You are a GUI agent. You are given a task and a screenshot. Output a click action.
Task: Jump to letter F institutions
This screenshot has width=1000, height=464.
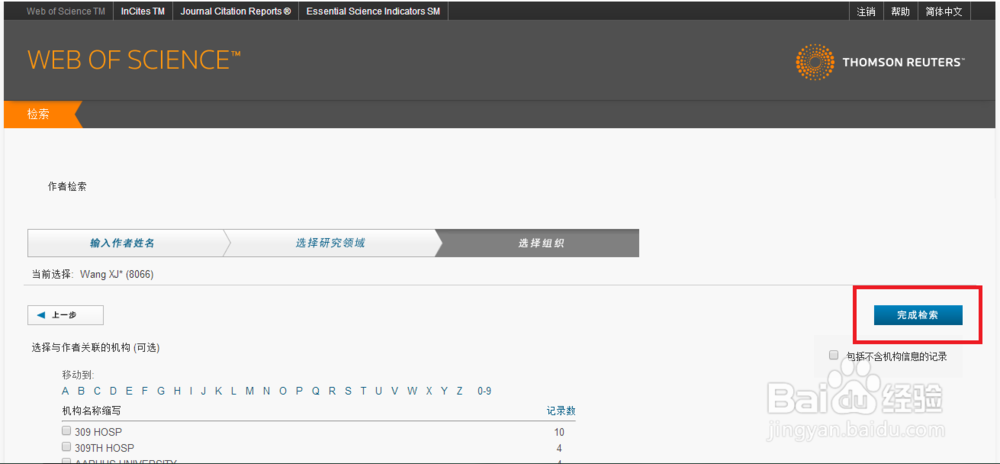pos(144,391)
